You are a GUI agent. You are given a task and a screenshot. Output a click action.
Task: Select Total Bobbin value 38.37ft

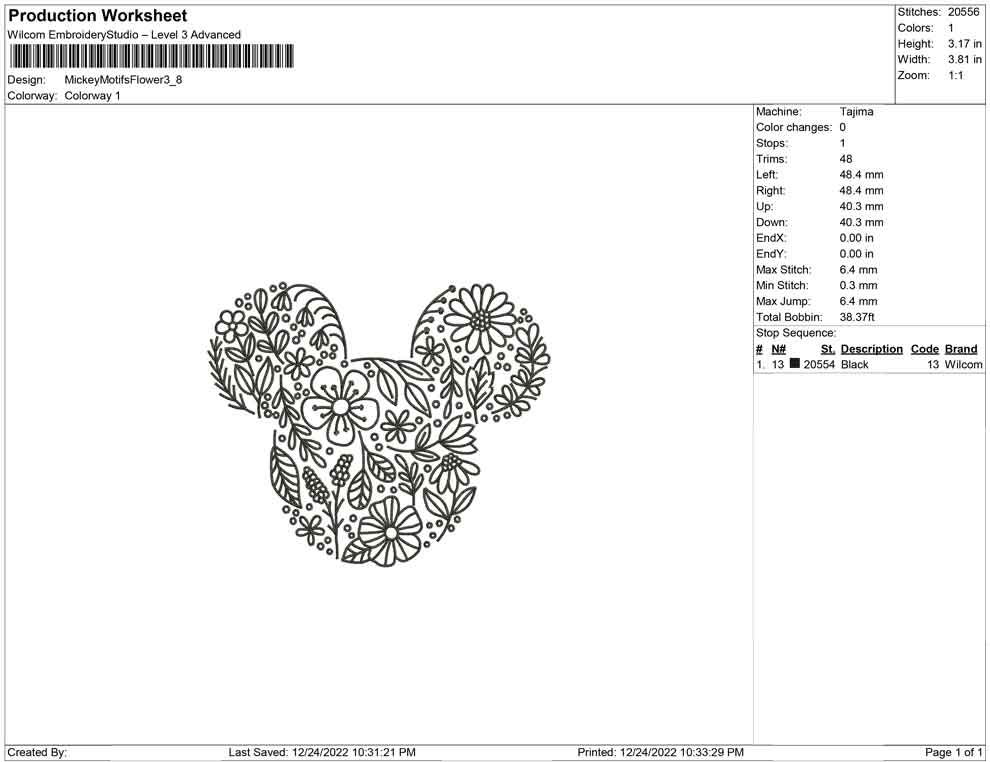click(857, 317)
